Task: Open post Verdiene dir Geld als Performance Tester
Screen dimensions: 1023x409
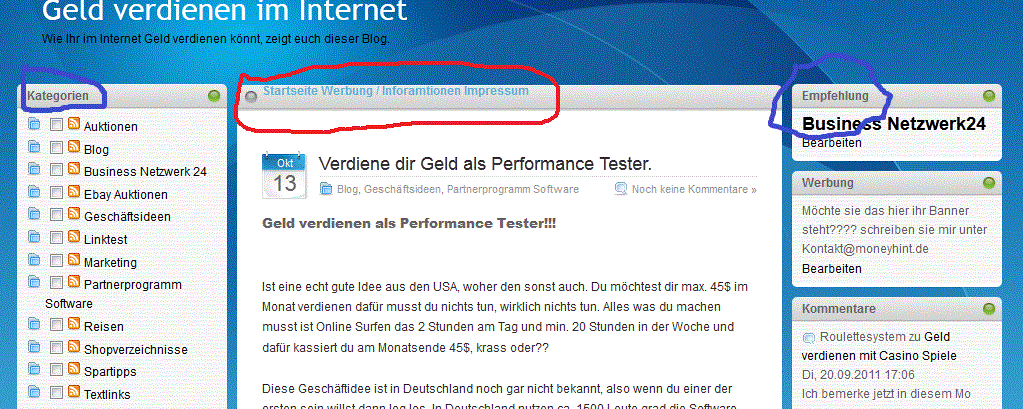Action: [485, 164]
